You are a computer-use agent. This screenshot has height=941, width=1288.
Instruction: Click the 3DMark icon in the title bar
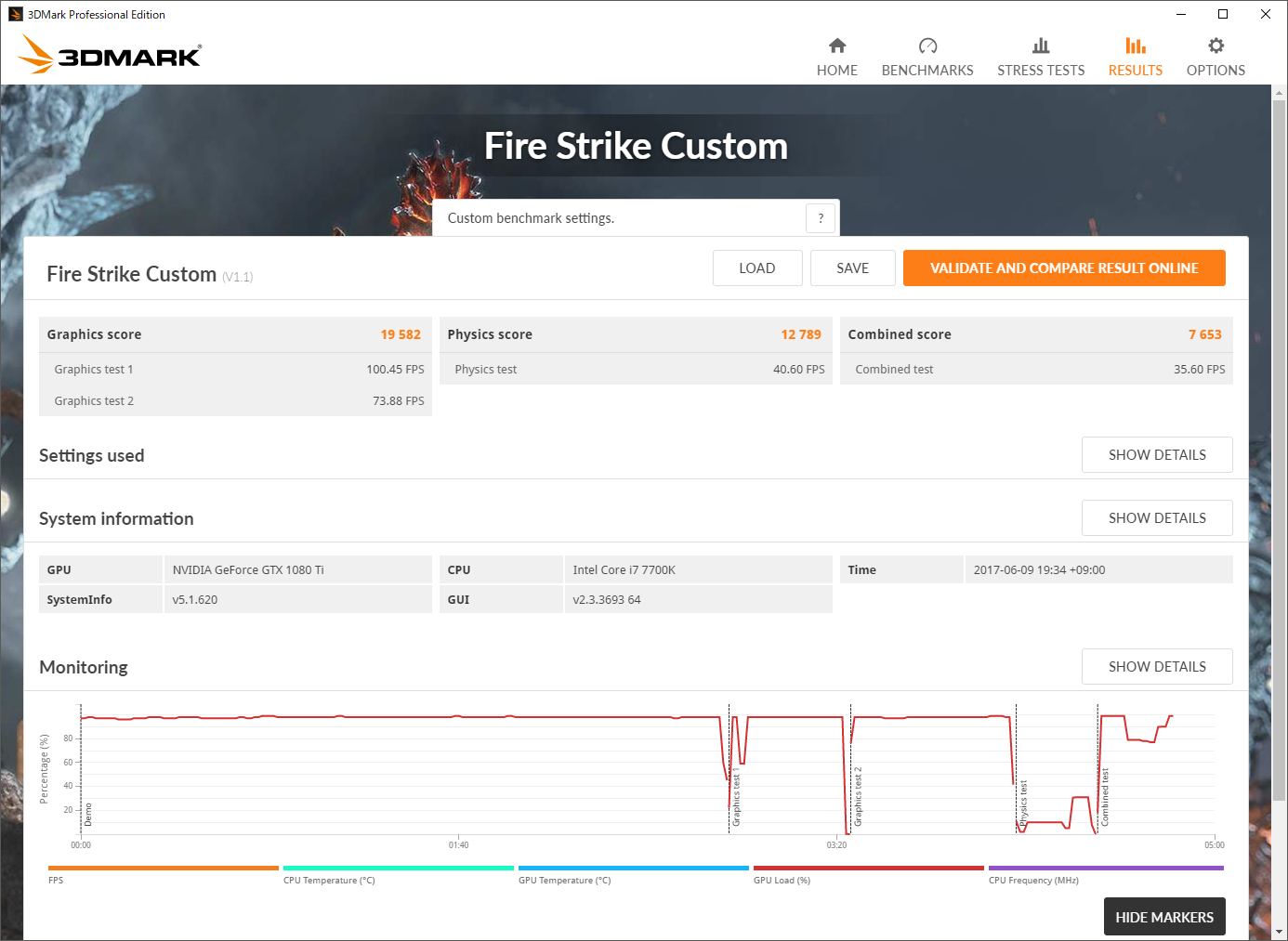click(13, 13)
